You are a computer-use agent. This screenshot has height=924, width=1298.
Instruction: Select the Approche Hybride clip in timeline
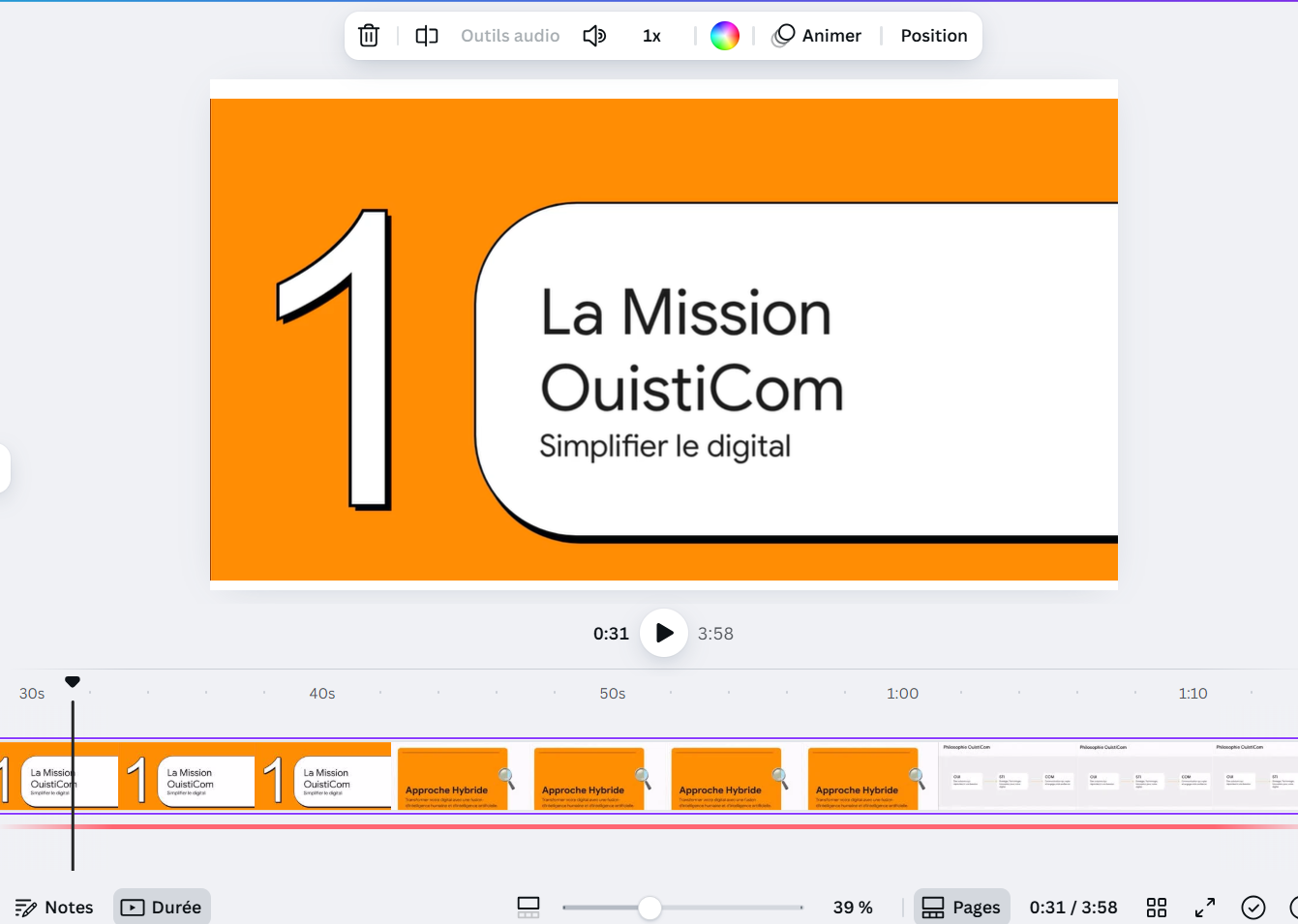click(x=664, y=777)
